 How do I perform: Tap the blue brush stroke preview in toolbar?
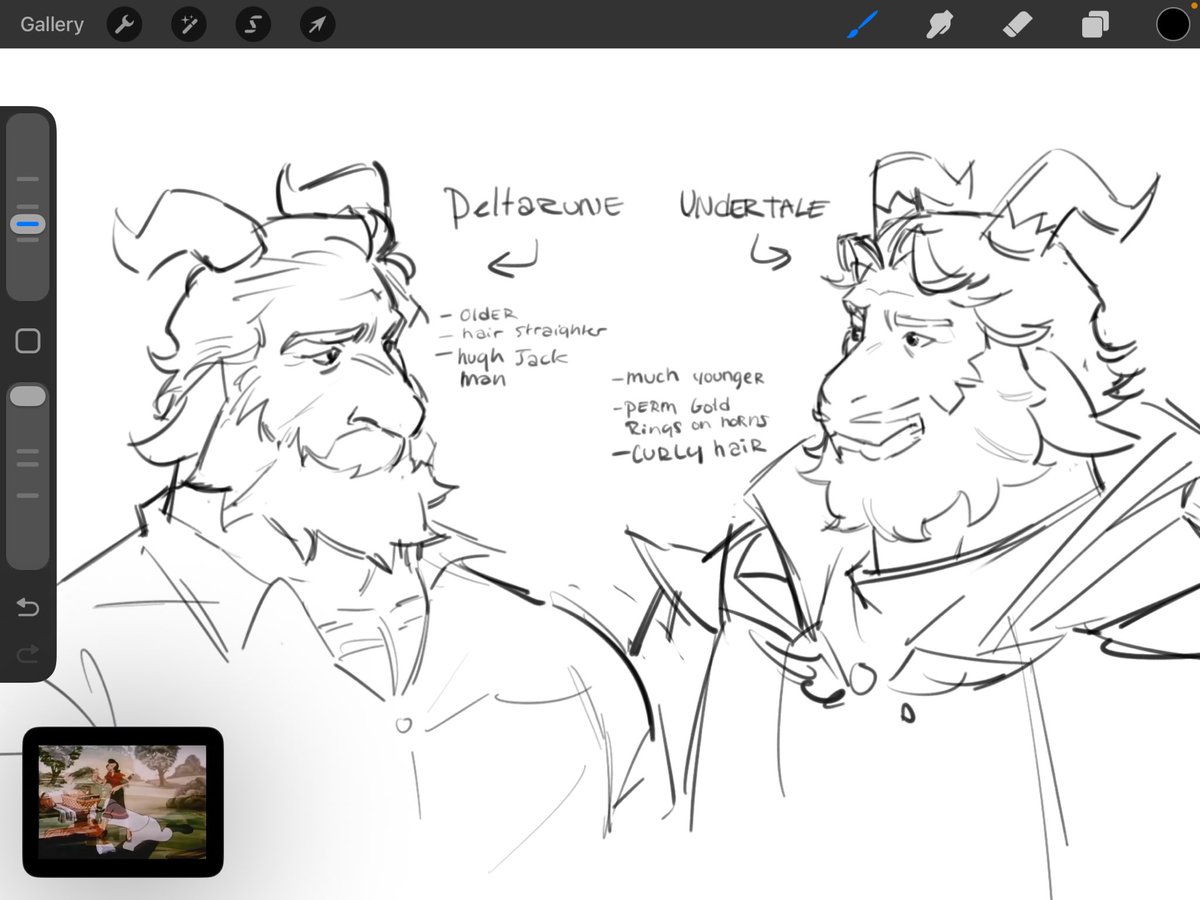tap(862, 22)
